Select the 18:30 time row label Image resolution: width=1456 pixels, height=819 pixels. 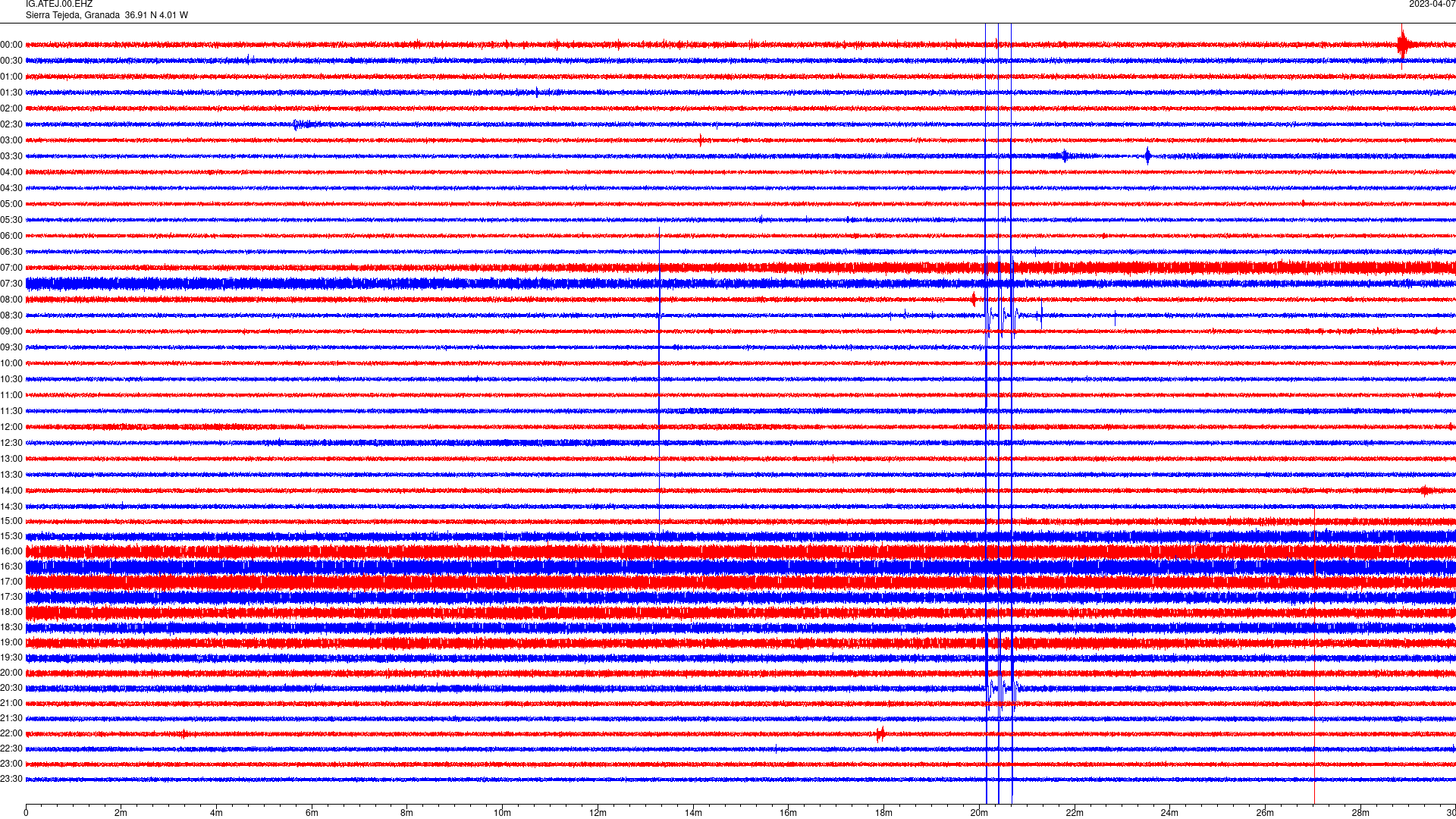pyautogui.click(x=11, y=627)
